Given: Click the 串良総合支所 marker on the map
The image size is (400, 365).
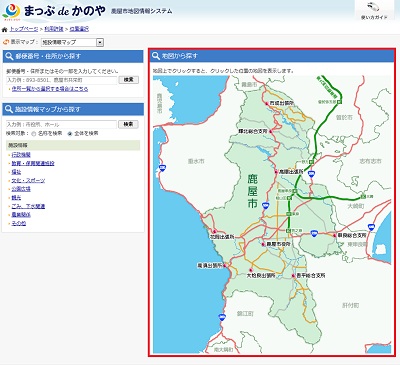Looking at the screenshot, I should point(334,235).
